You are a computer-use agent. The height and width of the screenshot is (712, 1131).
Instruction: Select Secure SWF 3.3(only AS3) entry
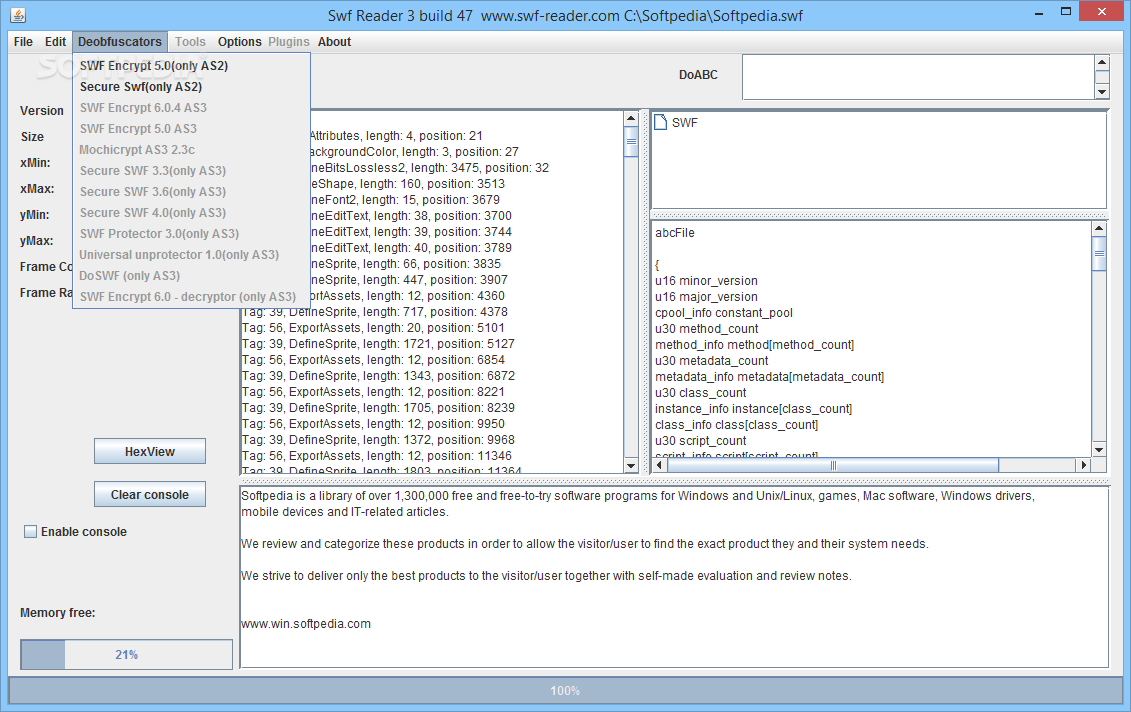click(x=191, y=170)
